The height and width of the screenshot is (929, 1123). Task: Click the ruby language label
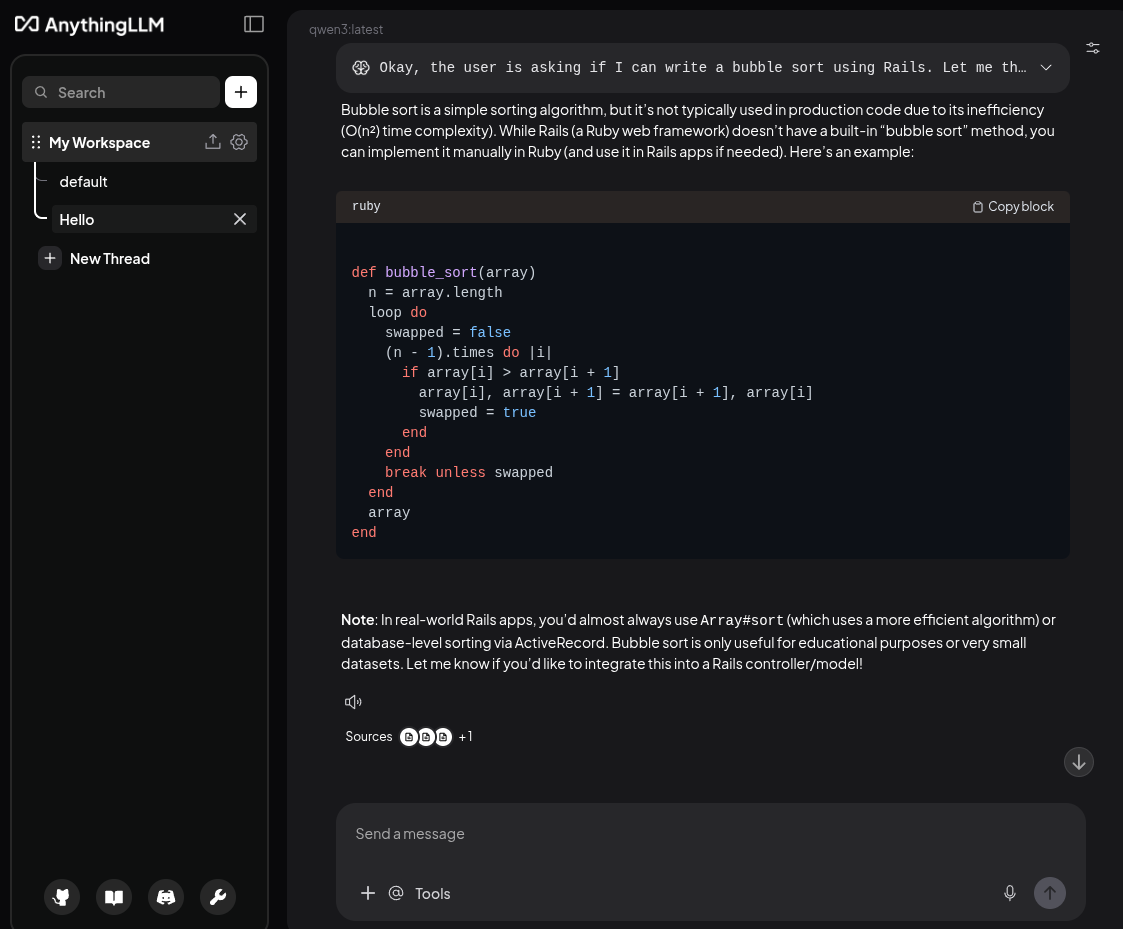coord(366,206)
